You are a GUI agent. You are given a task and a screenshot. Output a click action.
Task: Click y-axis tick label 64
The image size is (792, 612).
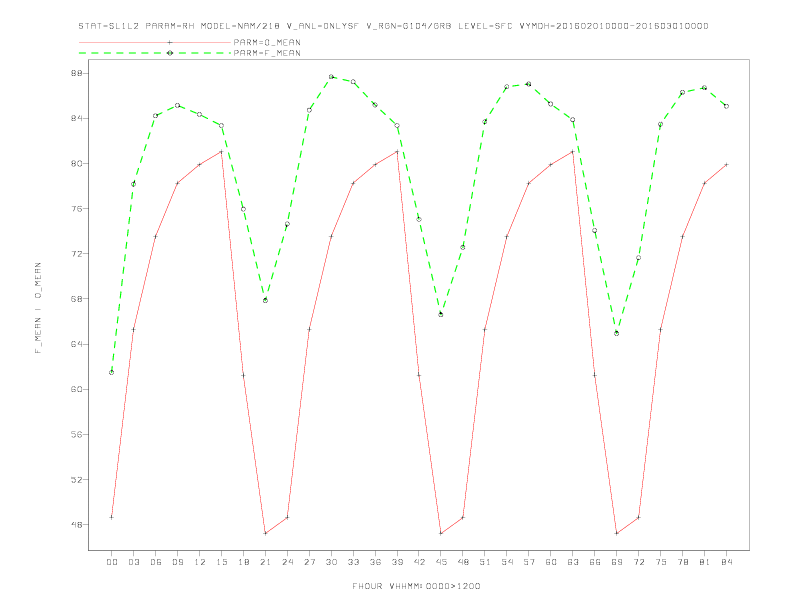coord(76,344)
